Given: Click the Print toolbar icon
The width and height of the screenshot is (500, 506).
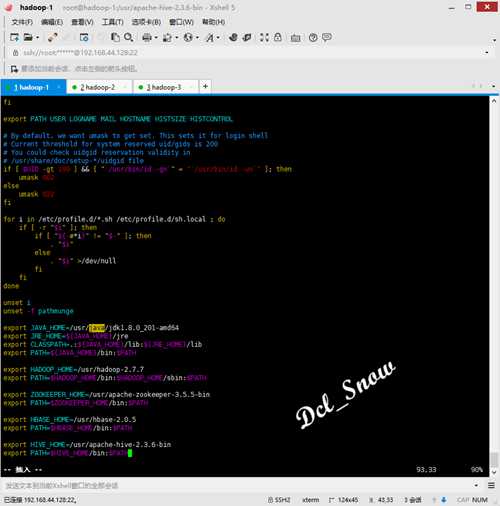Looking at the screenshot, I should 147,38.
